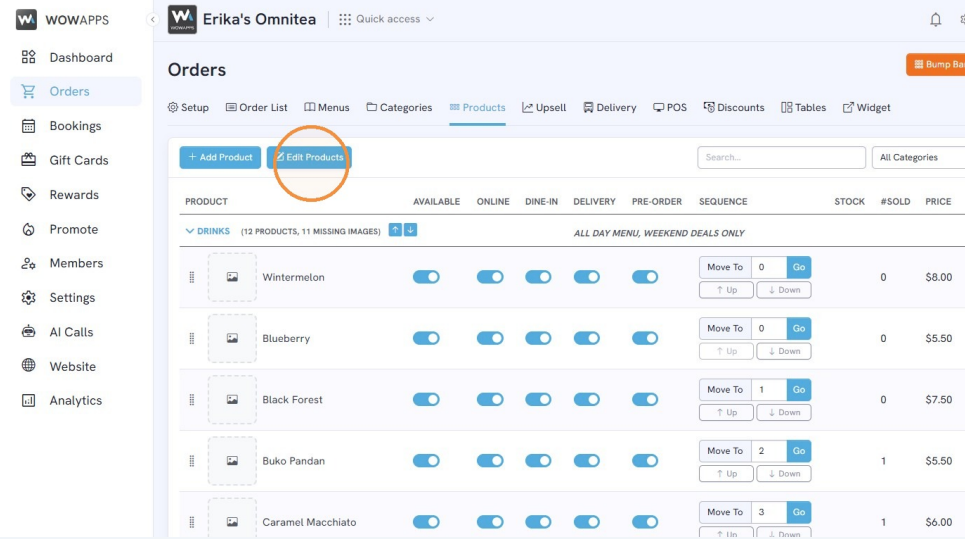This screenshot has height=539, width=965.
Task: Click the Erika's Omnitea header logo
Action: pos(182,19)
